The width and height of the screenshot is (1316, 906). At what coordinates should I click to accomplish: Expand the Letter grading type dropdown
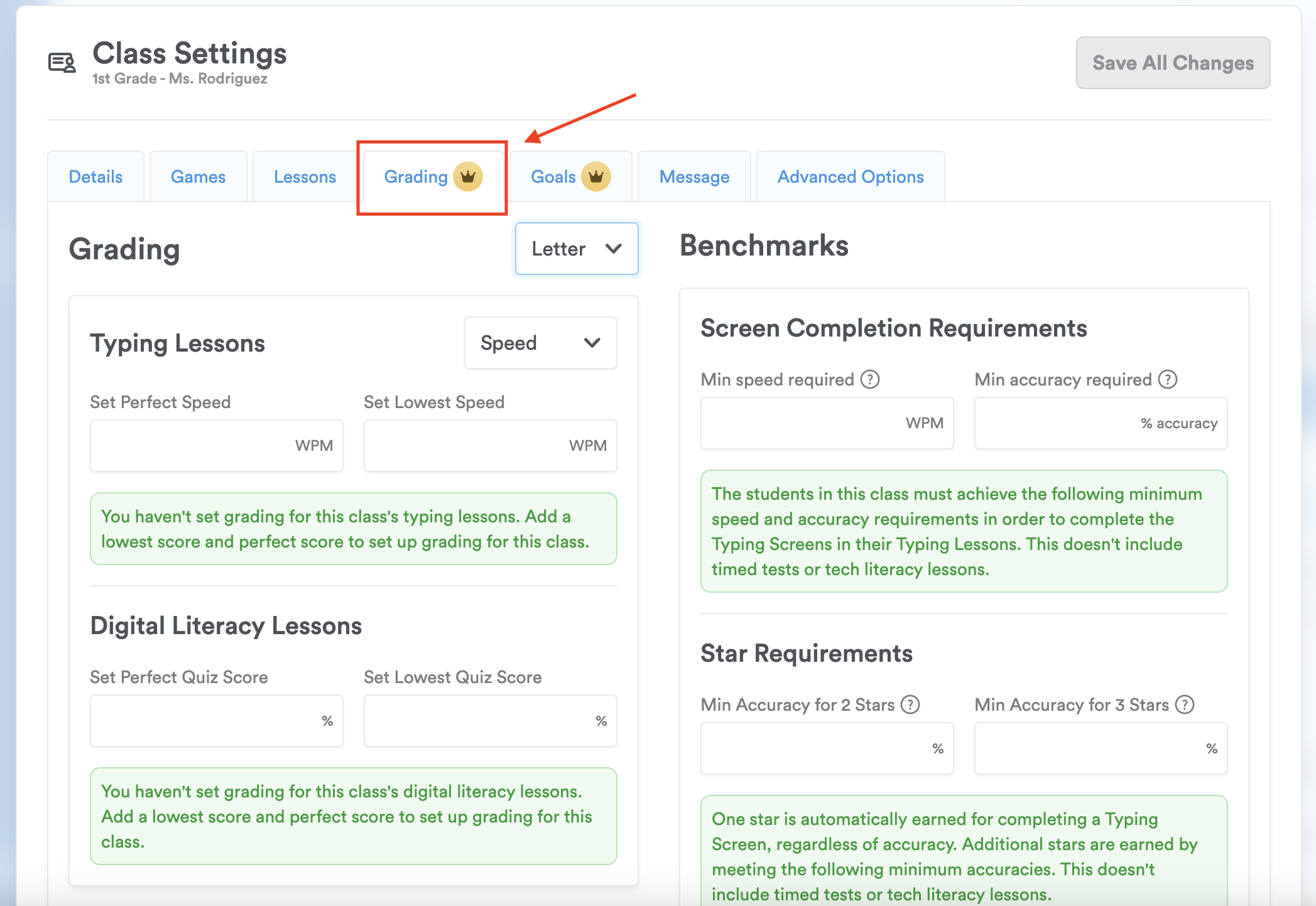click(576, 249)
